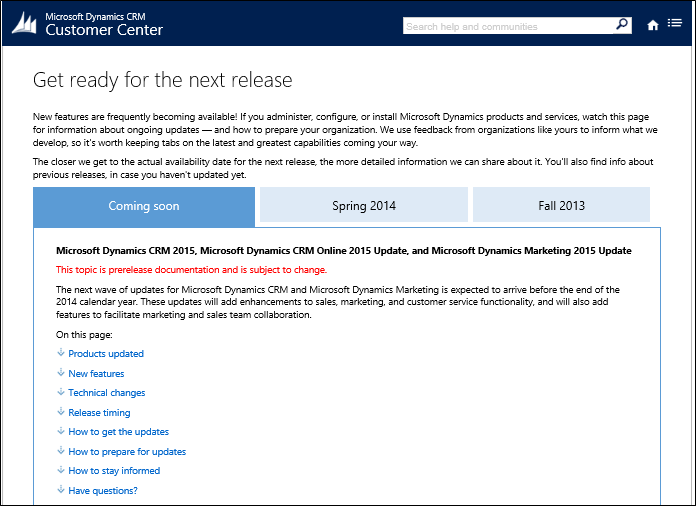Click the down arrow beside Technical changes
Screen dimensions: 696x506
pyautogui.click(x=61, y=393)
